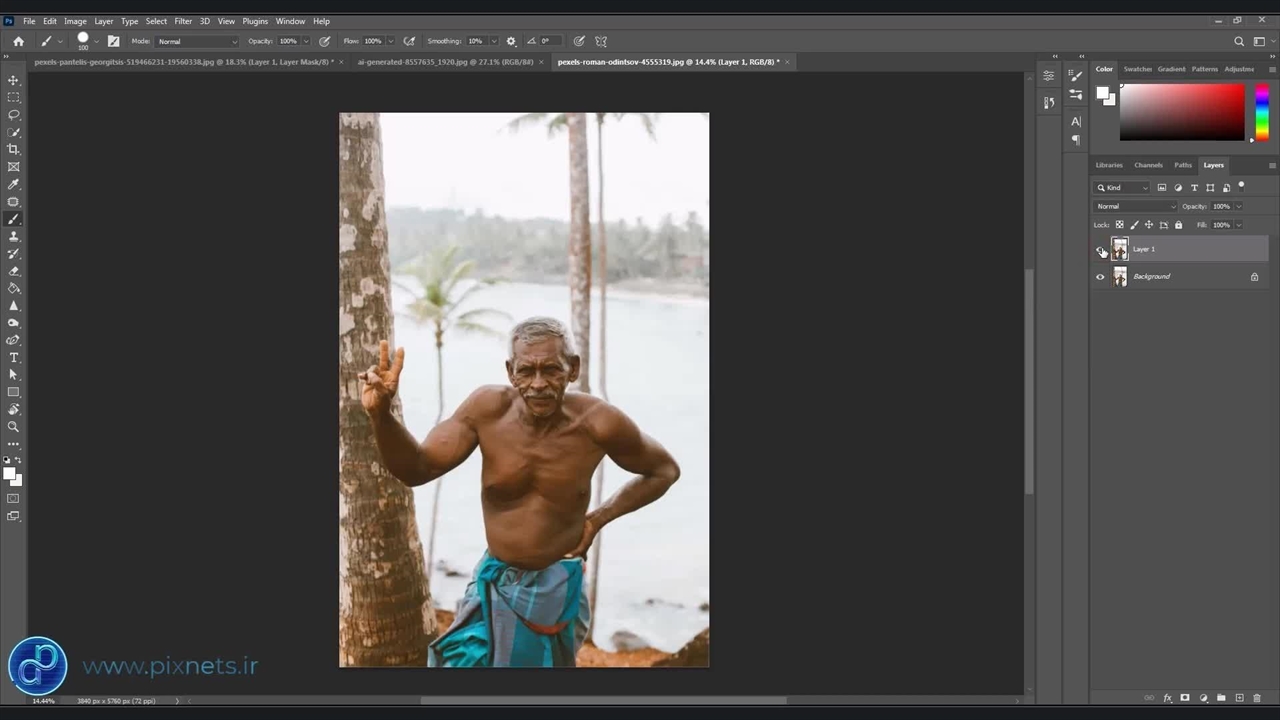Open the brush Mode dropdown
Viewport: 1280px width, 720px height.
click(197, 41)
